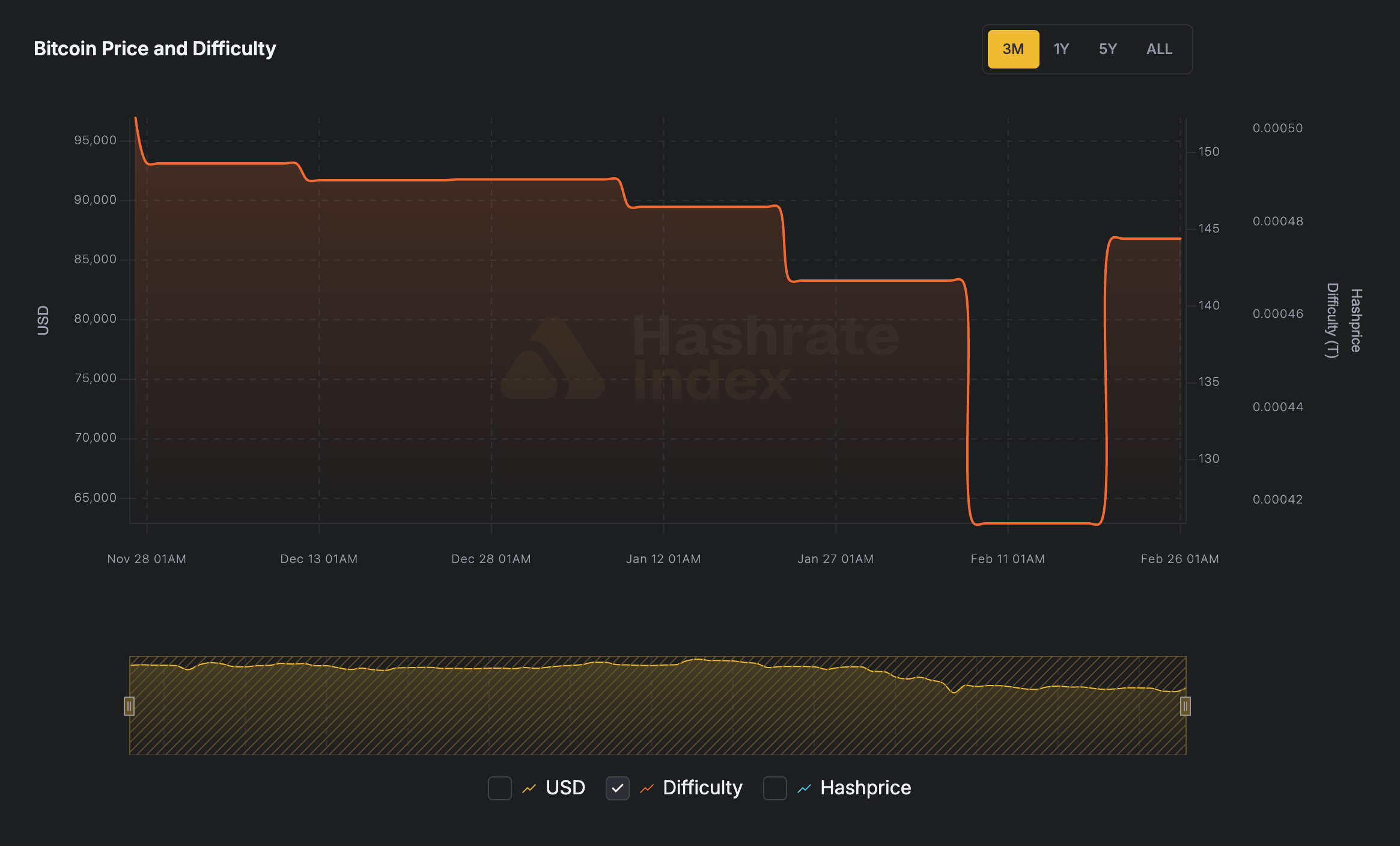Click the right range slider handle
1400x846 pixels.
coord(1185,707)
